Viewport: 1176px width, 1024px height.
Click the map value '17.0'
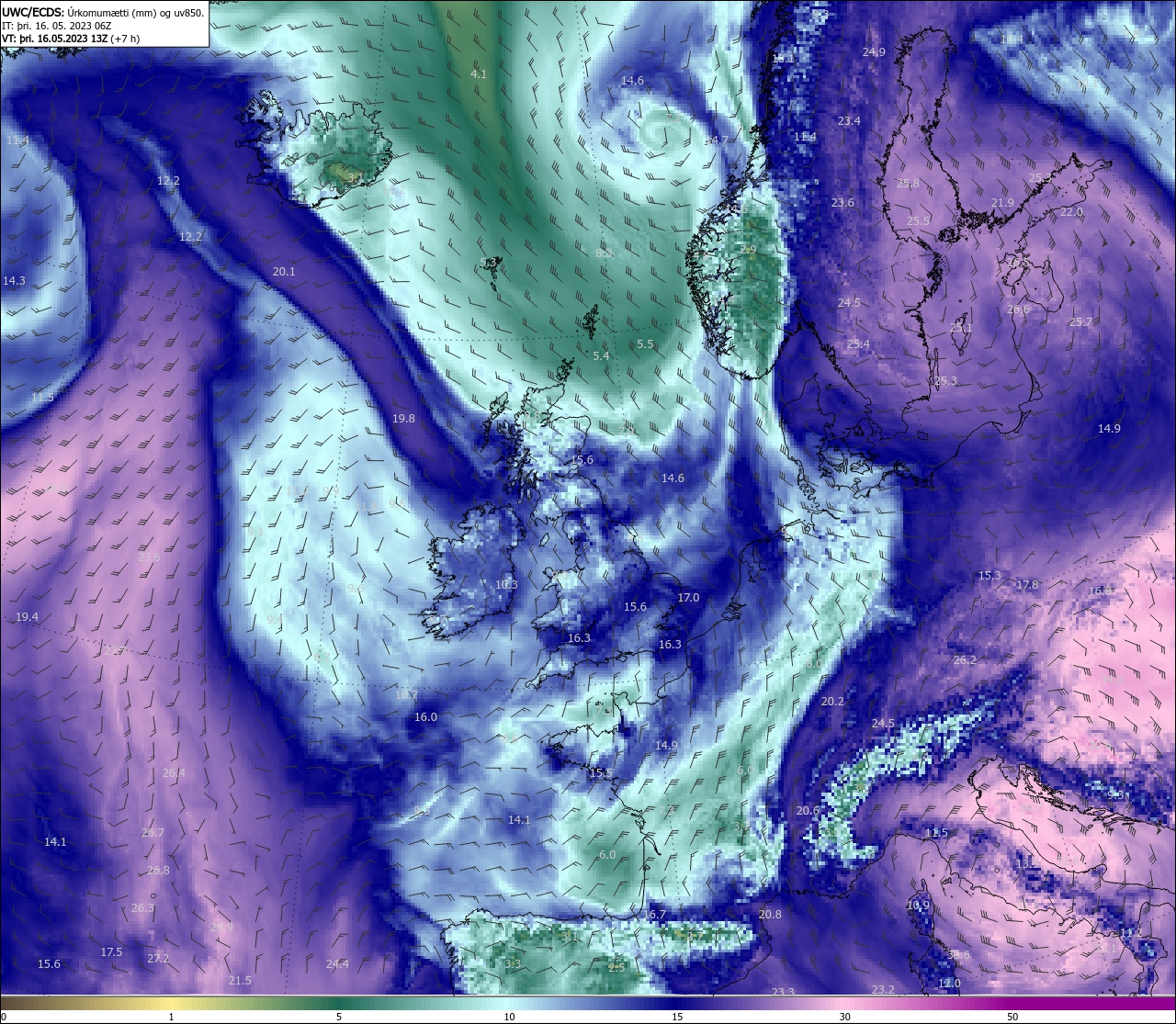pos(688,598)
